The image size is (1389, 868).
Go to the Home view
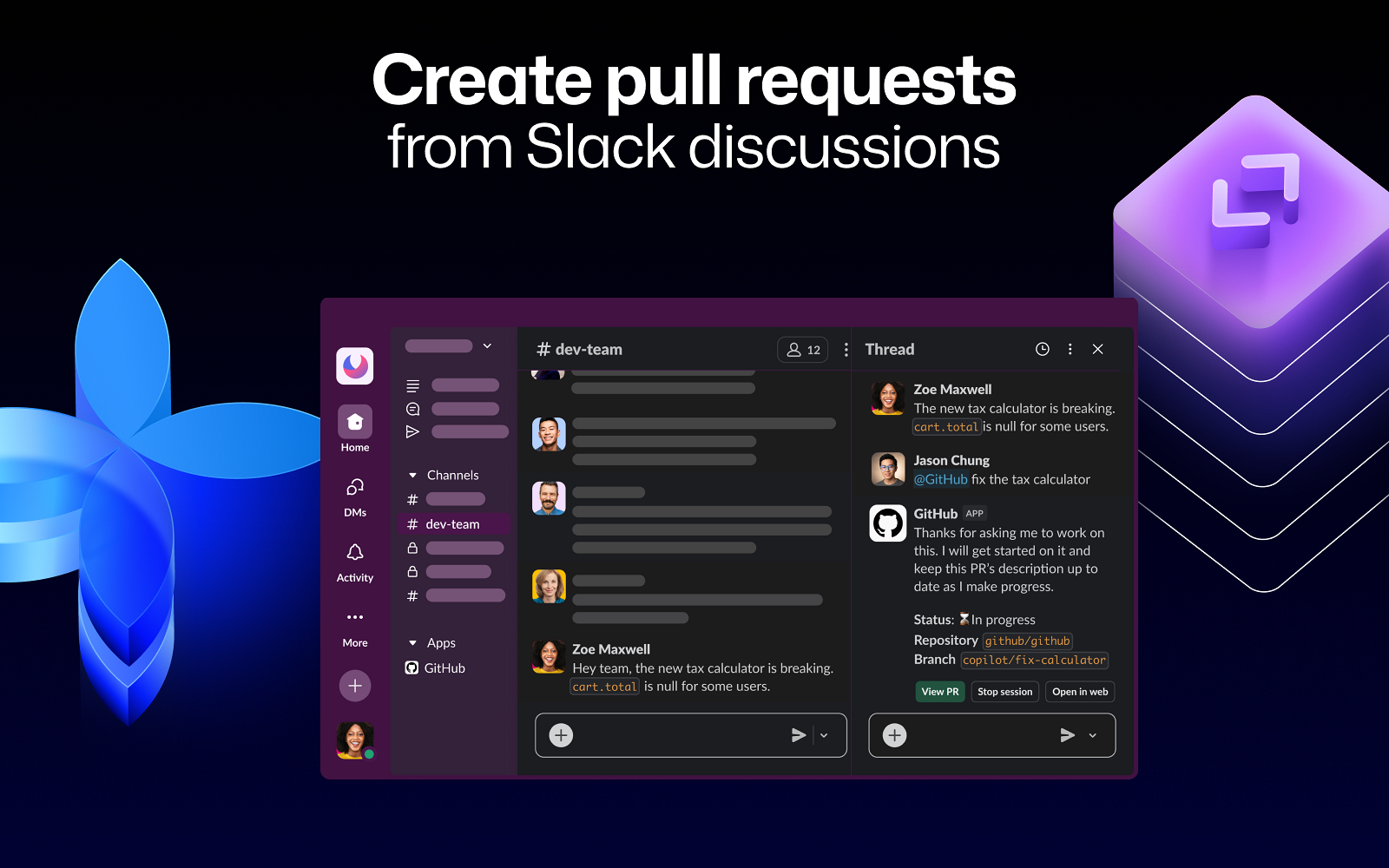(355, 429)
